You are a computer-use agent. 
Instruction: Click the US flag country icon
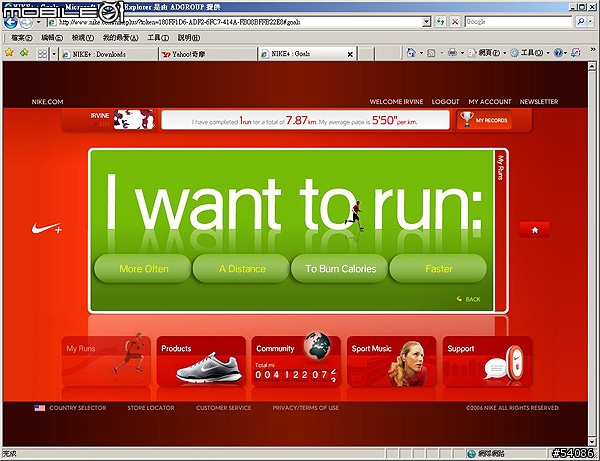(39, 408)
